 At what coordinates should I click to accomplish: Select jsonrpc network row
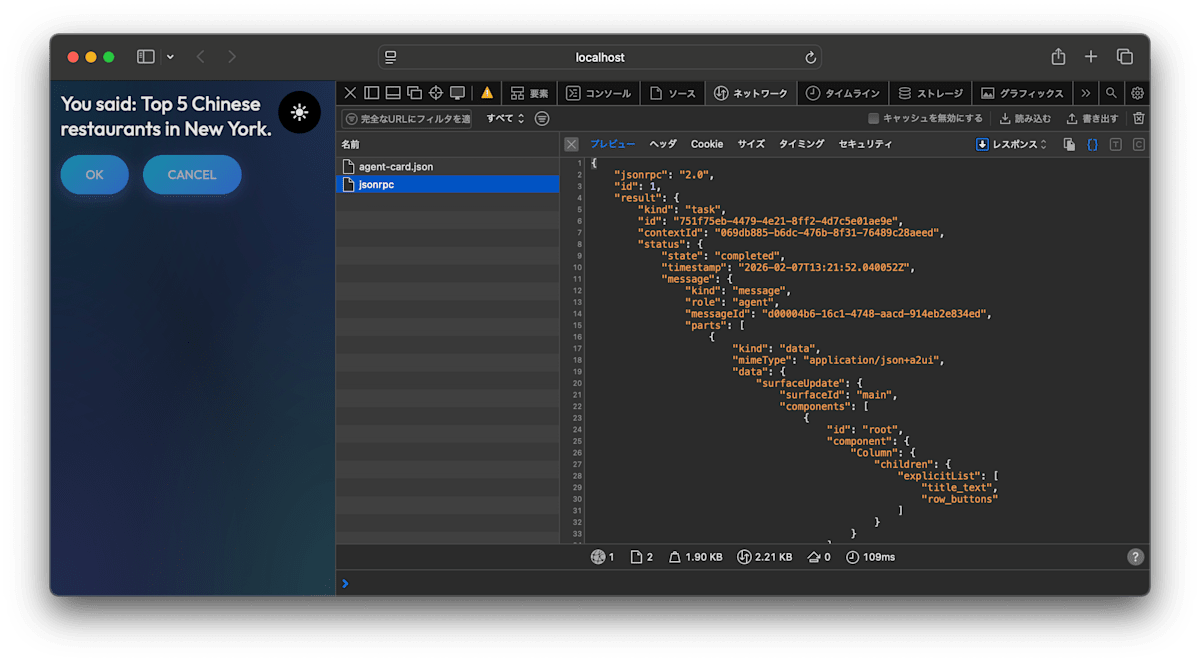click(447, 184)
